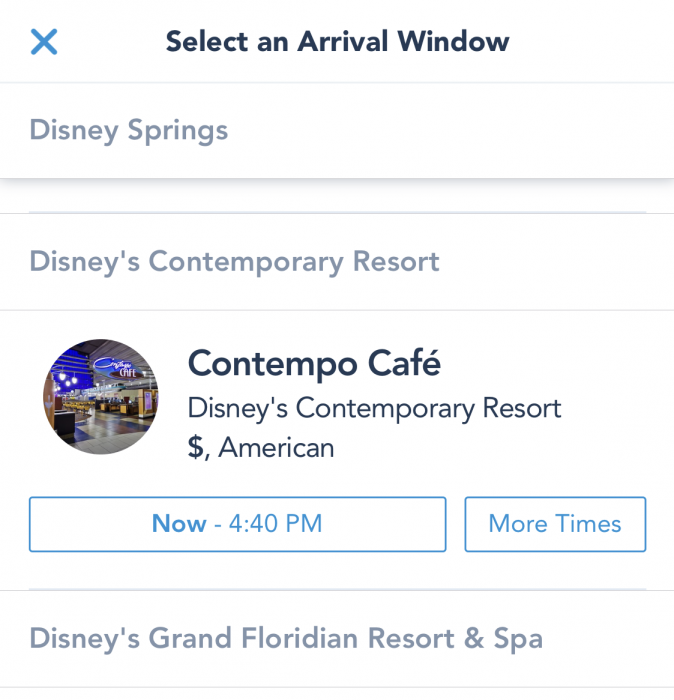Open Disney's Grand Floridian Resort & Spa section
The height and width of the screenshot is (700, 674).
pos(337,638)
